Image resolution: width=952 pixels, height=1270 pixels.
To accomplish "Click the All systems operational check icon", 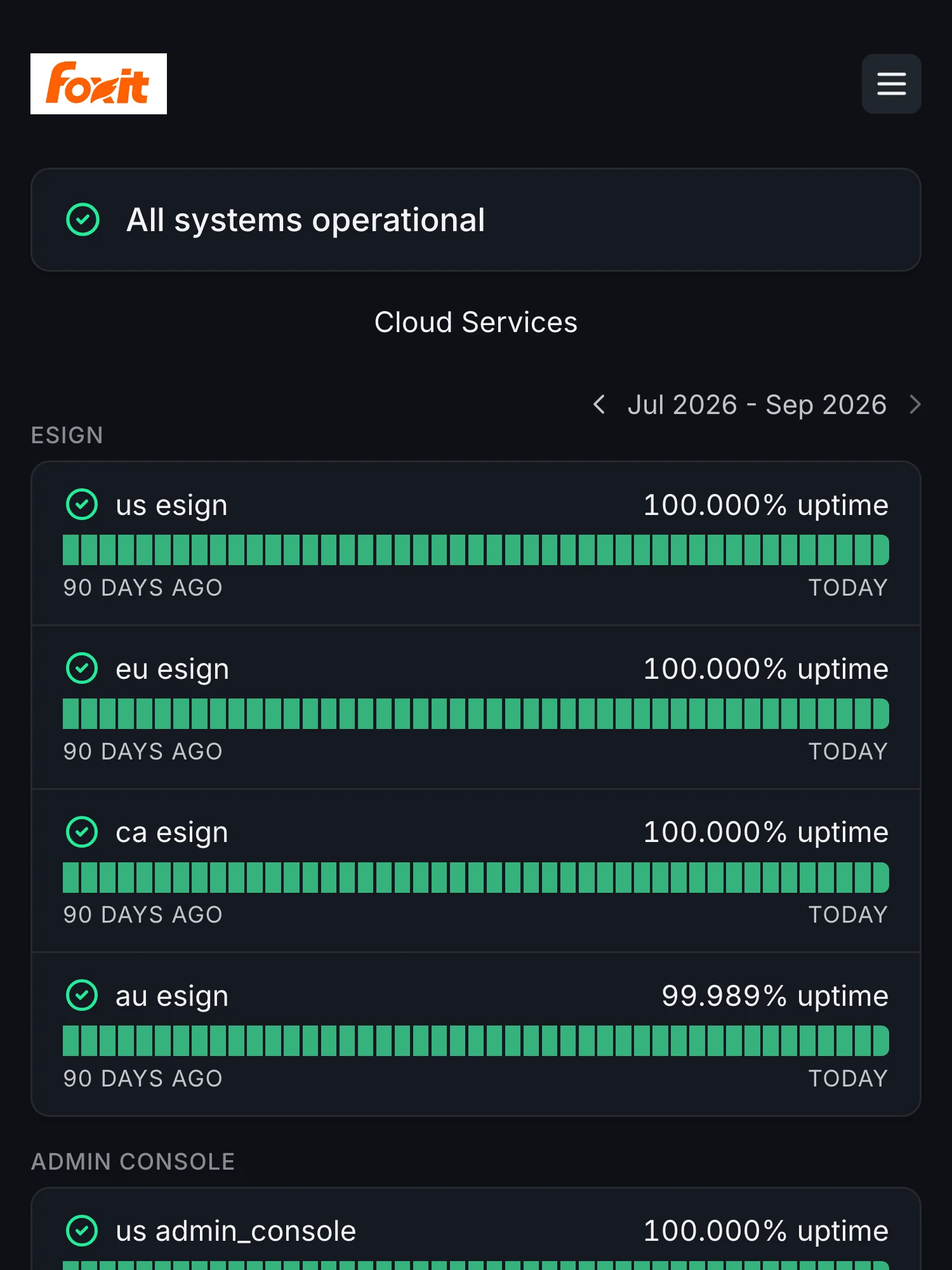I will click(x=83, y=220).
